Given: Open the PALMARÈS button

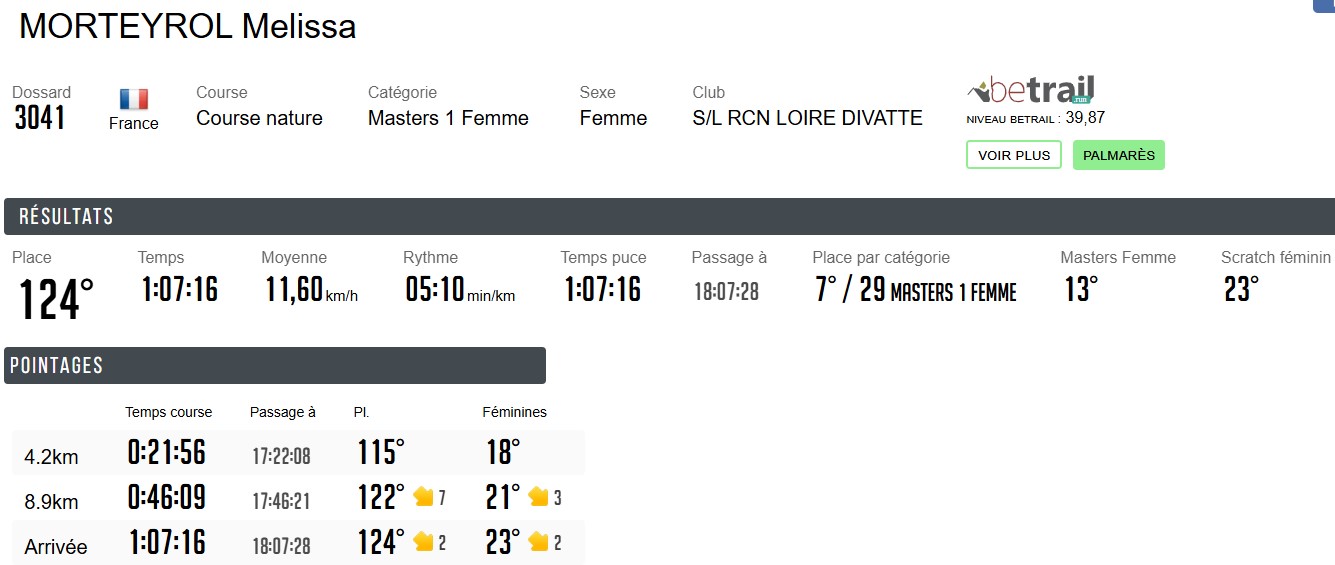Looking at the screenshot, I should [1118, 155].
